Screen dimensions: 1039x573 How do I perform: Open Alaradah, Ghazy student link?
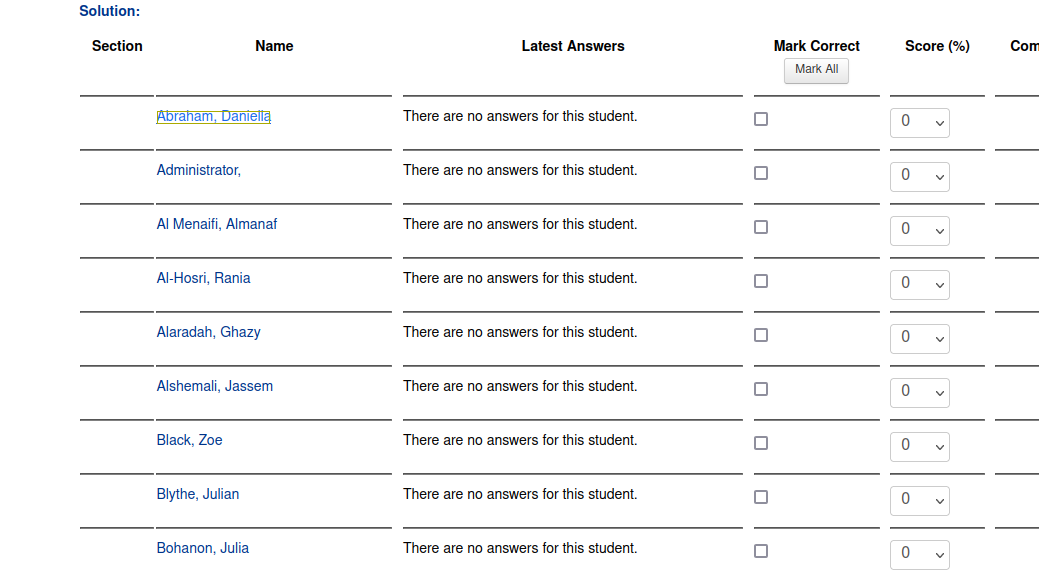[x=209, y=333]
